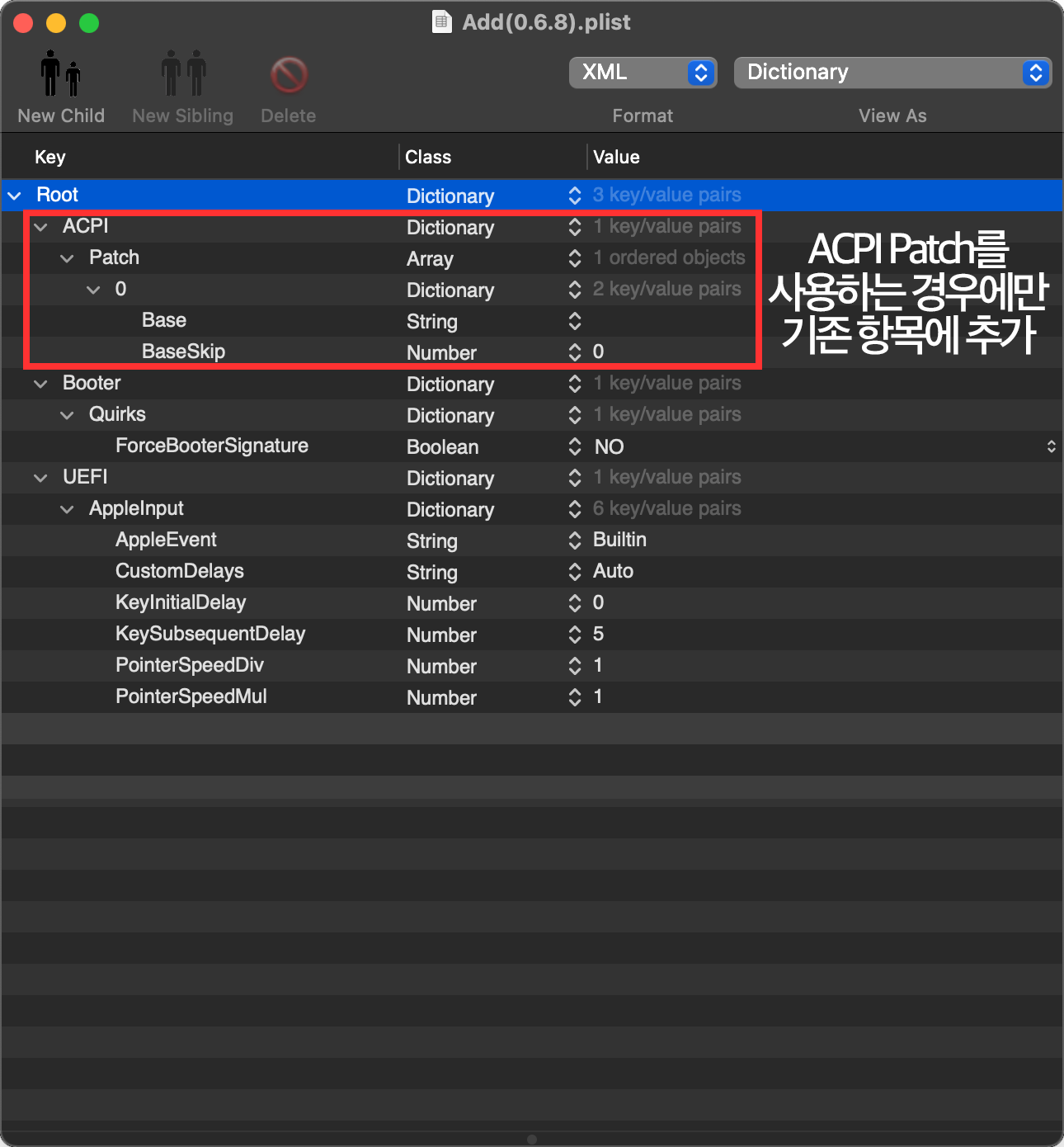Select the Booter key
Viewport: 1064px width, 1147px height.
pos(92,383)
